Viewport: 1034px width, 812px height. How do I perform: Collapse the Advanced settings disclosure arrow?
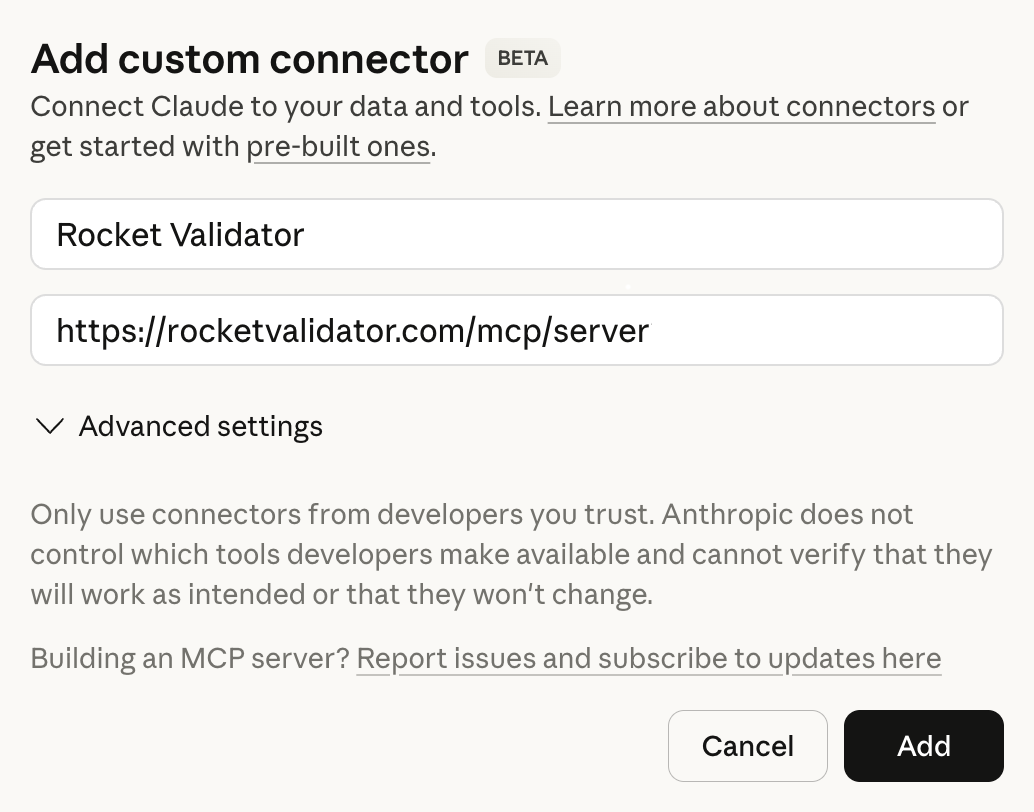click(49, 426)
